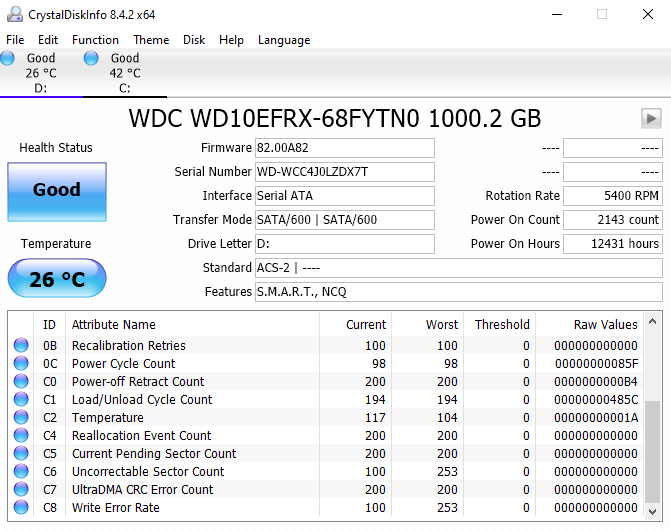Screen dimensions: 671x530
Task: Open the Function menu
Action: coord(95,40)
